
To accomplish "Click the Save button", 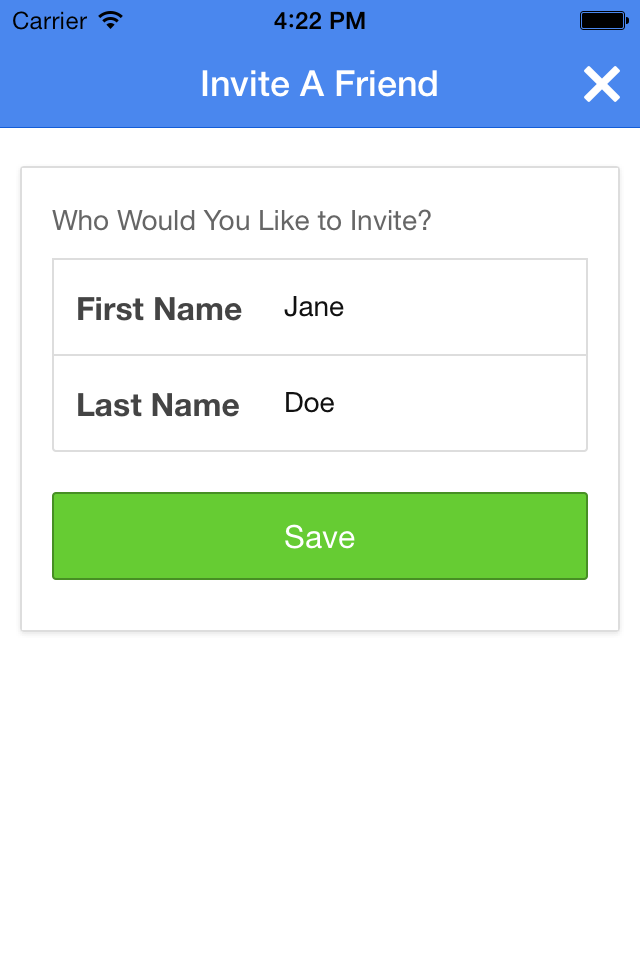I will point(320,536).
